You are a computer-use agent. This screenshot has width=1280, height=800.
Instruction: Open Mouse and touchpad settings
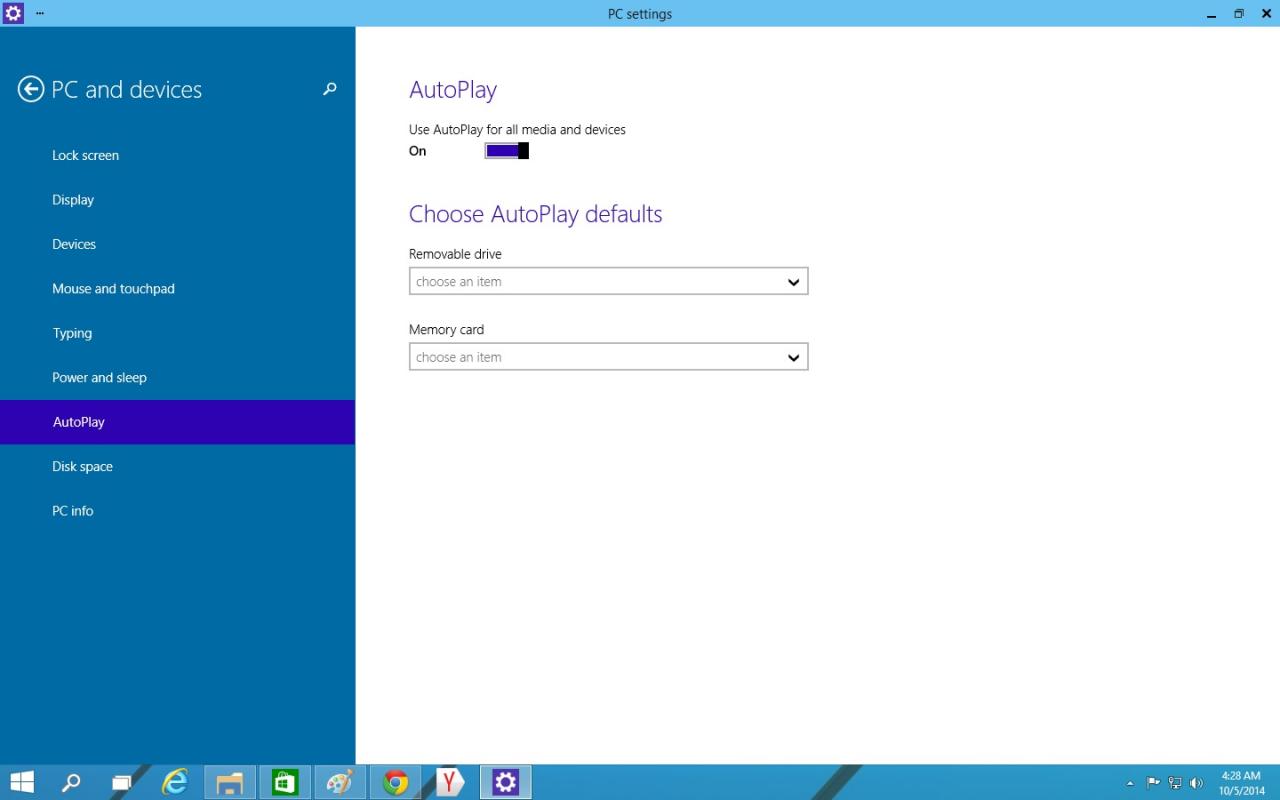pos(177,289)
